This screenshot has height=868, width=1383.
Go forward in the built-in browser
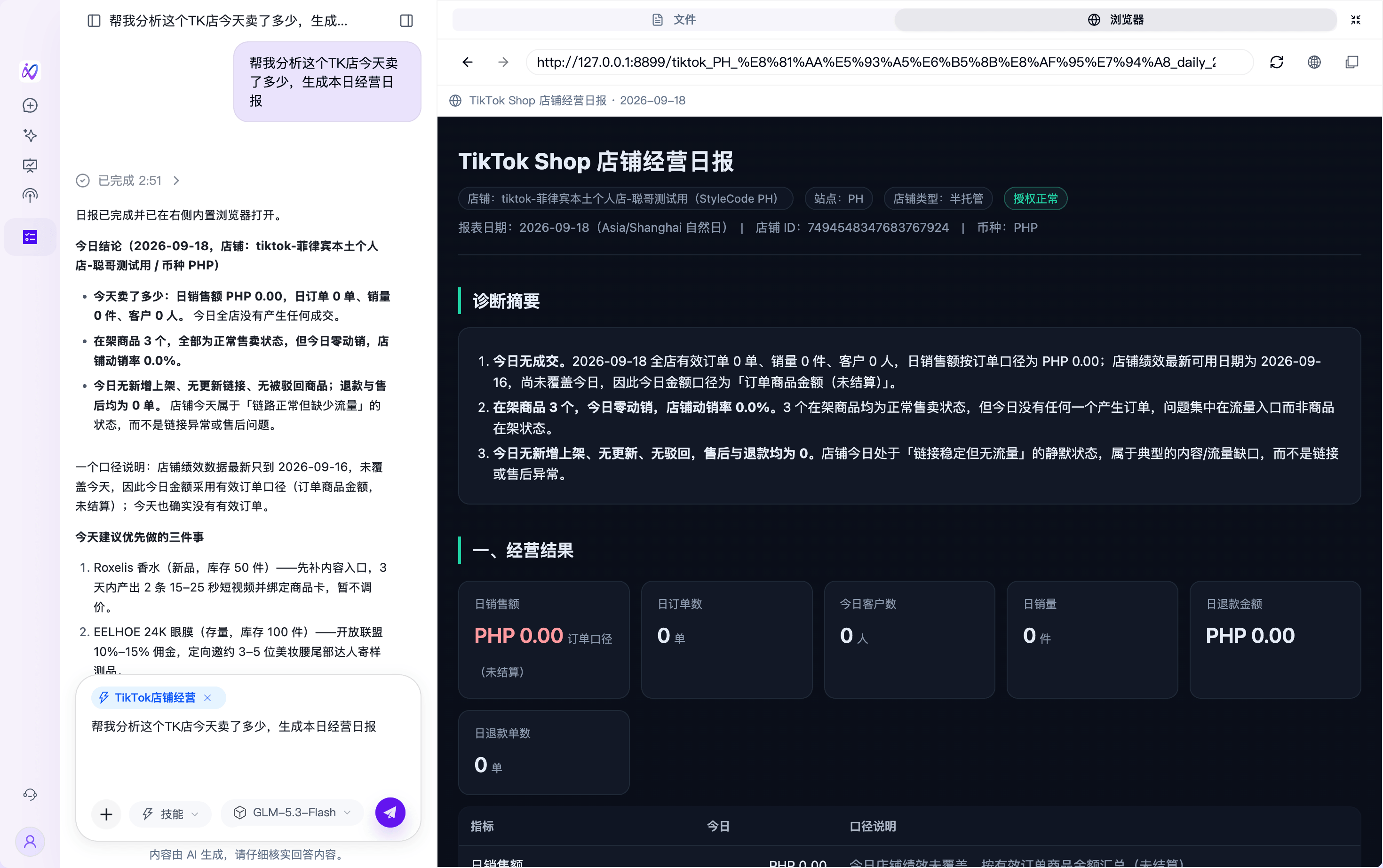503,62
